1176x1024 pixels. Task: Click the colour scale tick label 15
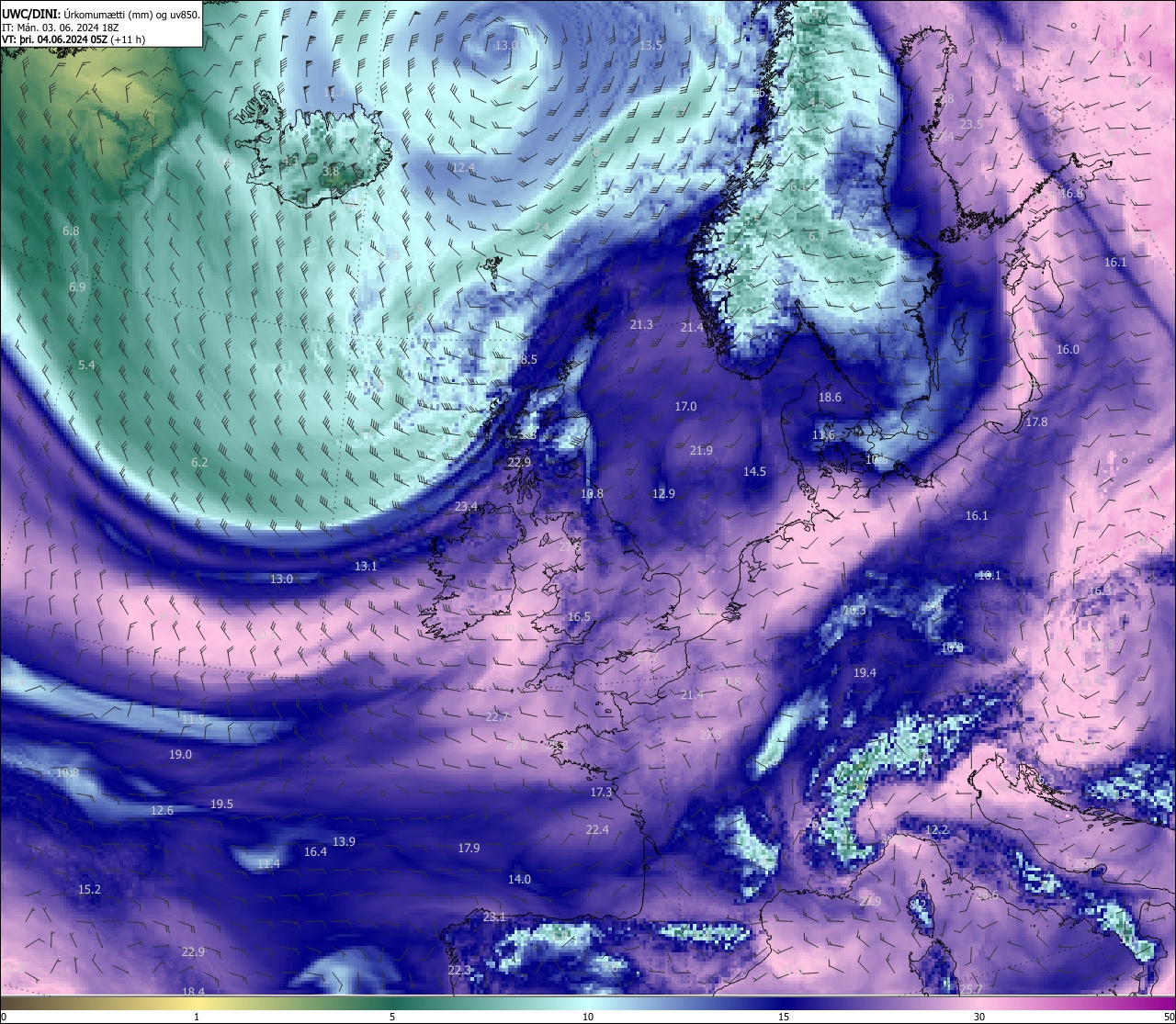(784, 1017)
